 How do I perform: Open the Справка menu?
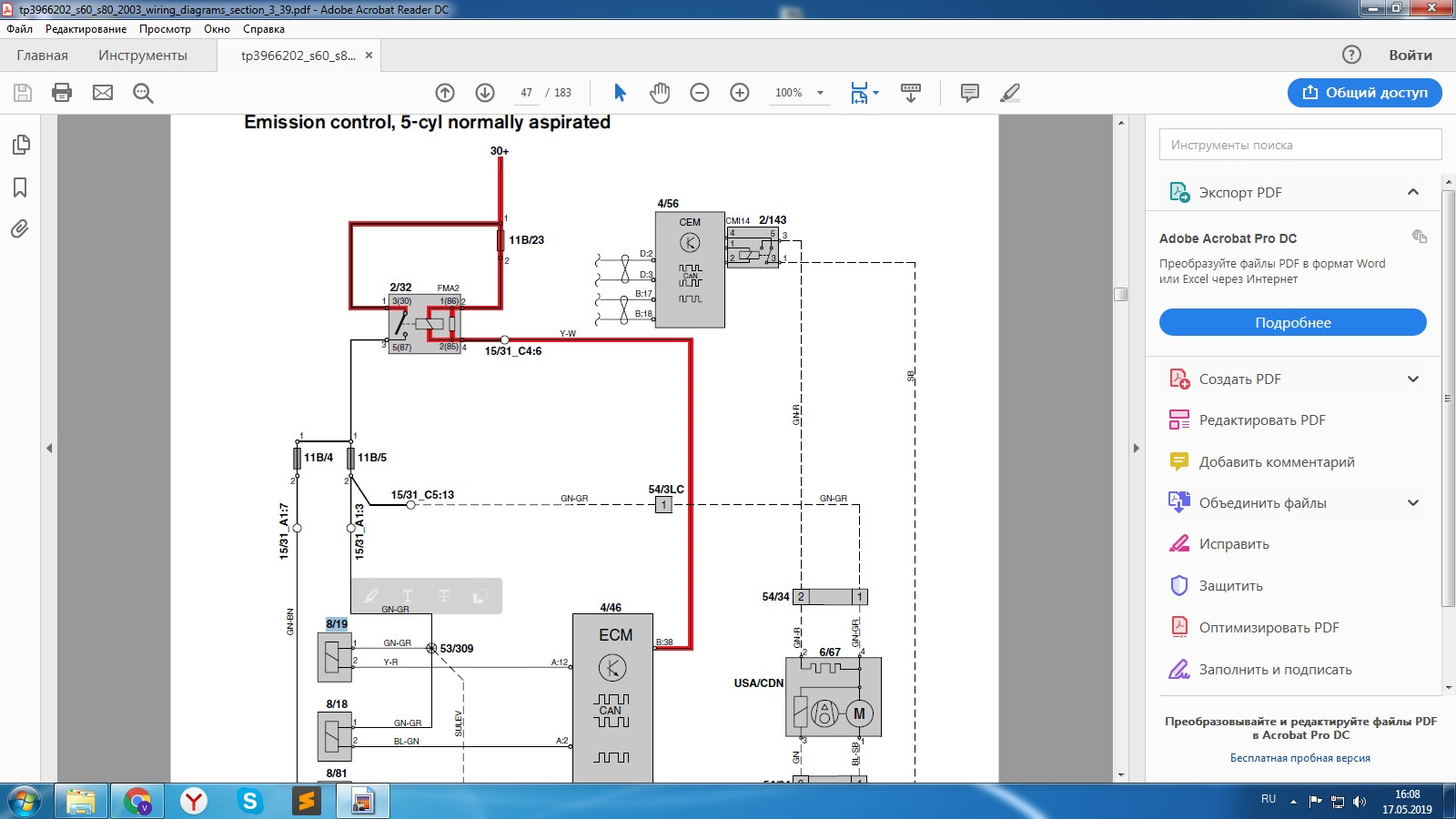click(x=264, y=29)
